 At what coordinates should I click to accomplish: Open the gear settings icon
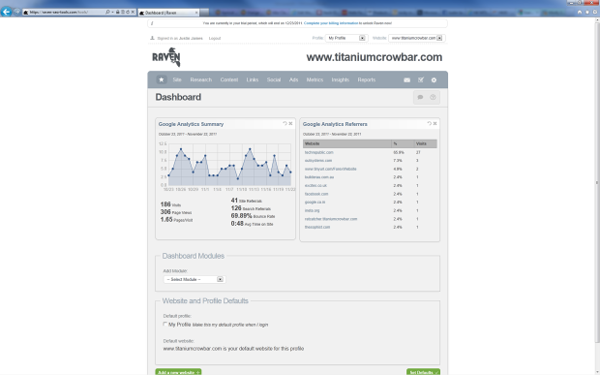[434, 80]
